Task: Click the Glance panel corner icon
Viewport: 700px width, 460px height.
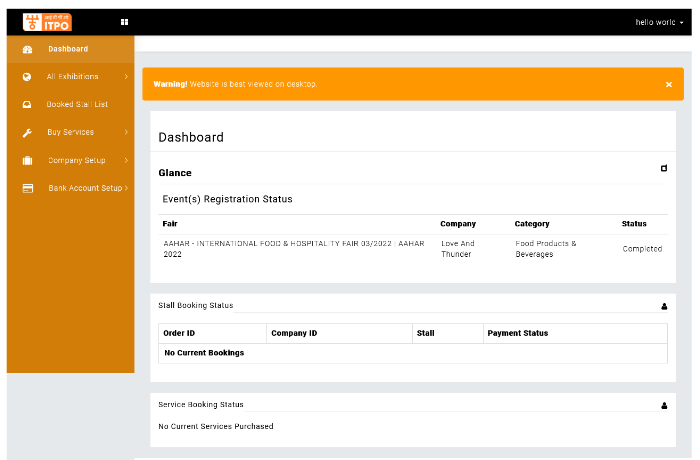Action: click(664, 168)
